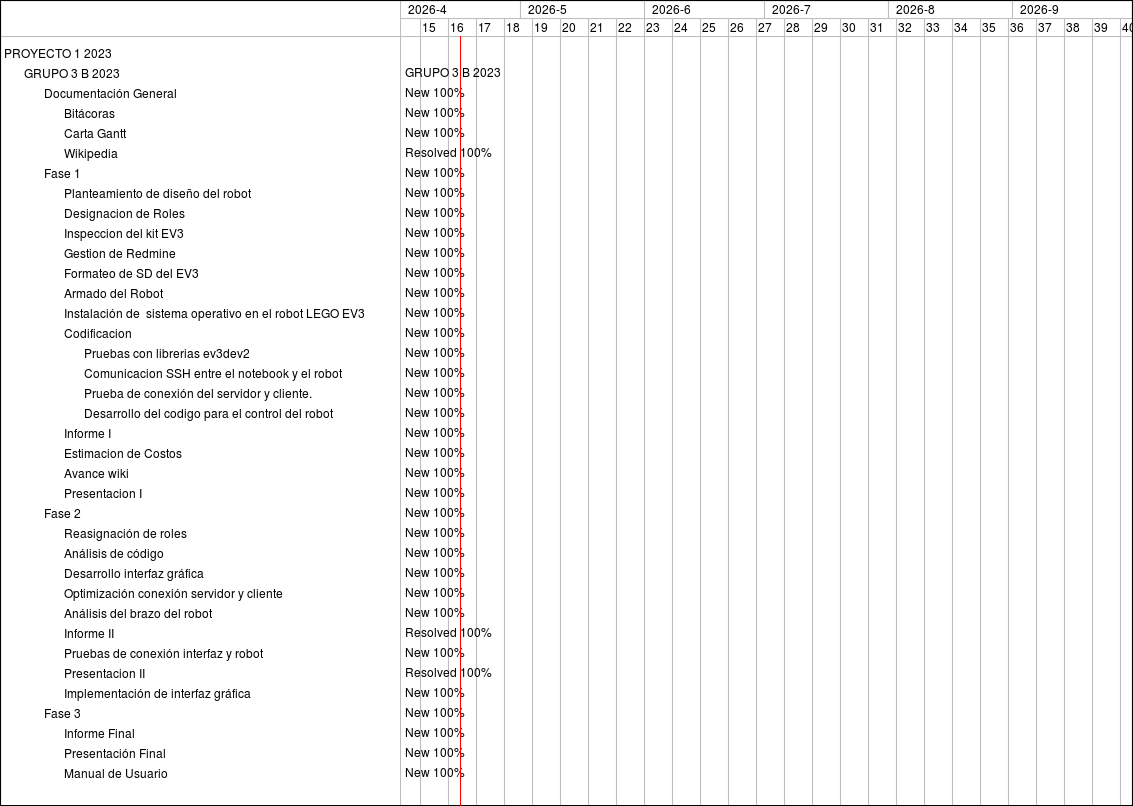Click the GRUPO 3 B 2023 gantt label
The height and width of the screenshot is (806, 1133).
point(453,73)
